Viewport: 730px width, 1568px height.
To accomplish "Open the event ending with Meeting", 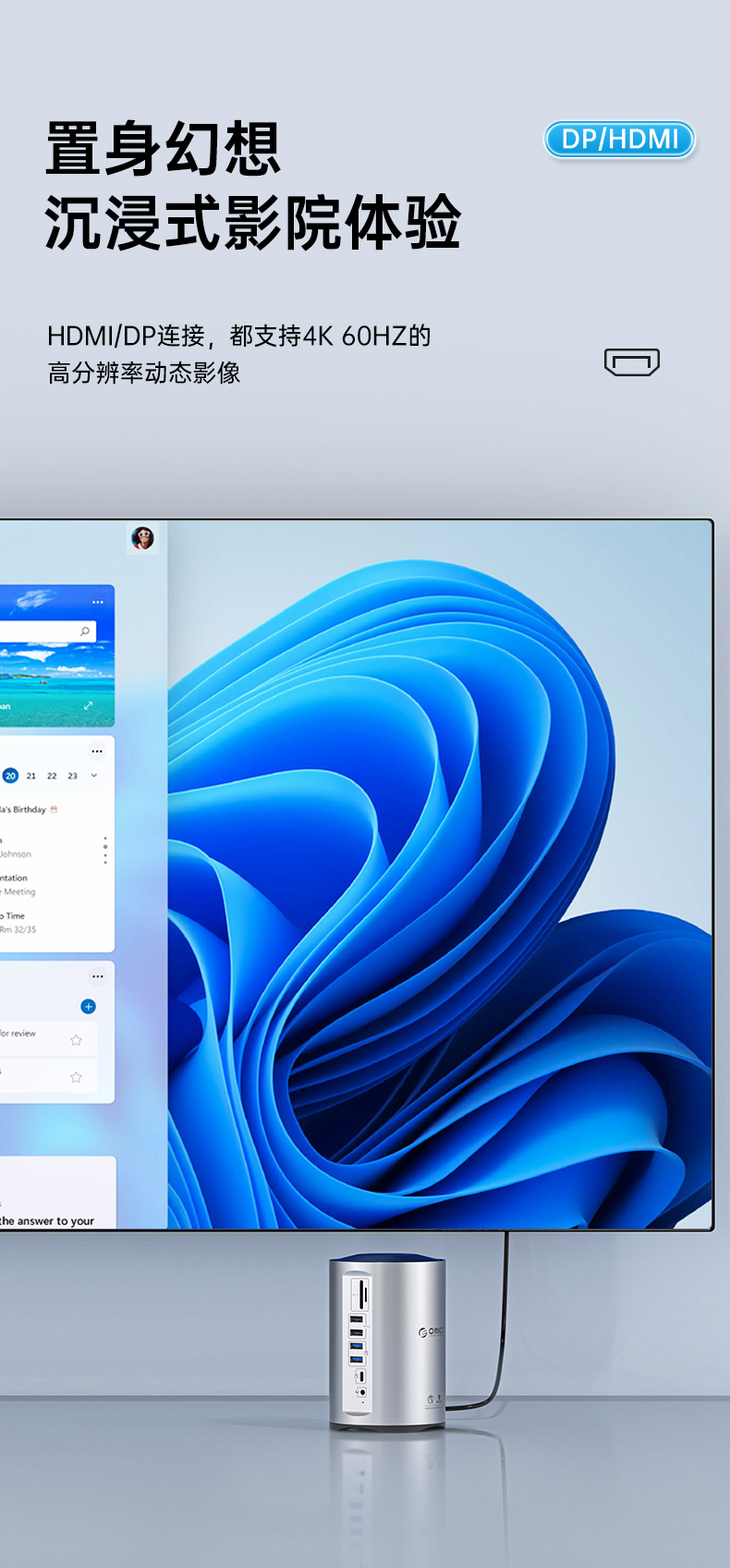I will (18, 885).
